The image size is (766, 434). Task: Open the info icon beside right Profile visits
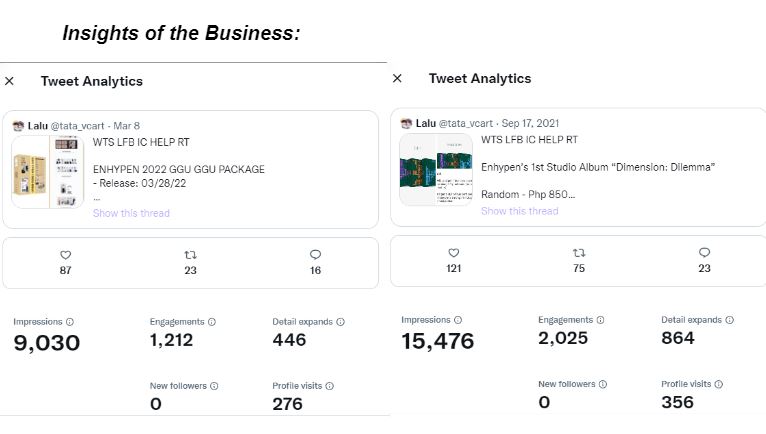click(x=718, y=384)
